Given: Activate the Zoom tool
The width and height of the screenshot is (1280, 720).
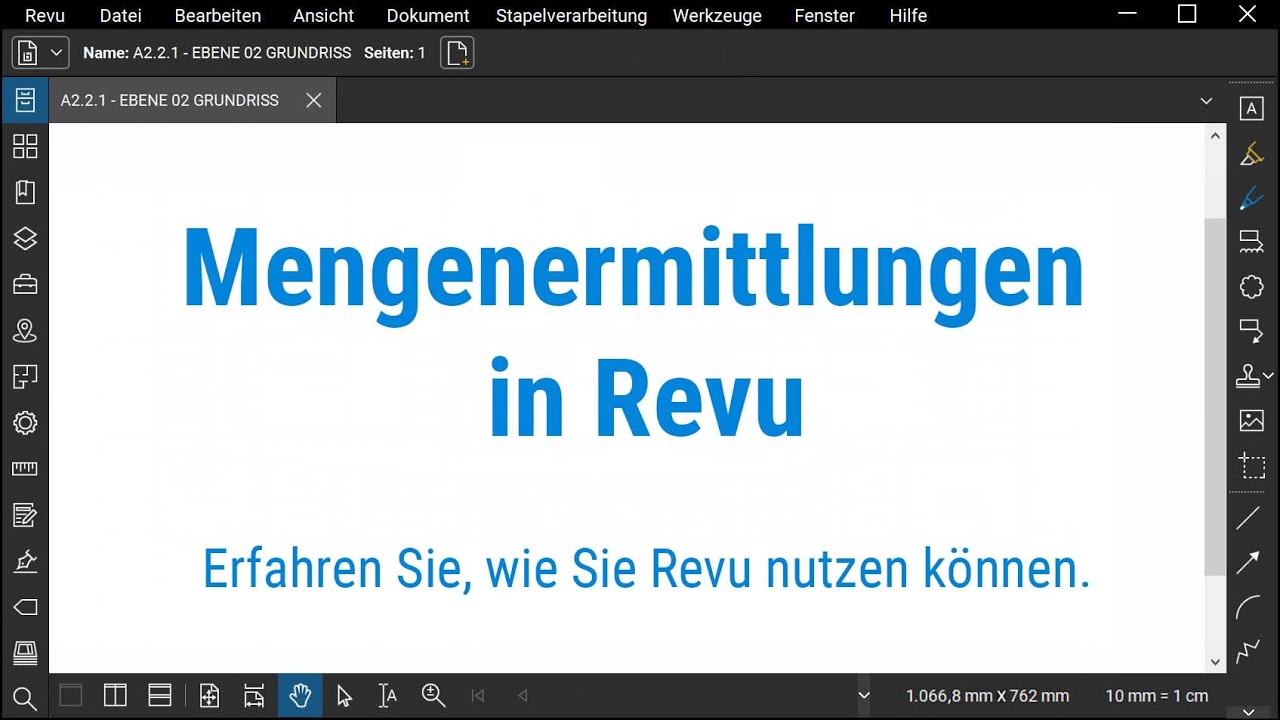Looking at the screenshot, I should (433, 695).
